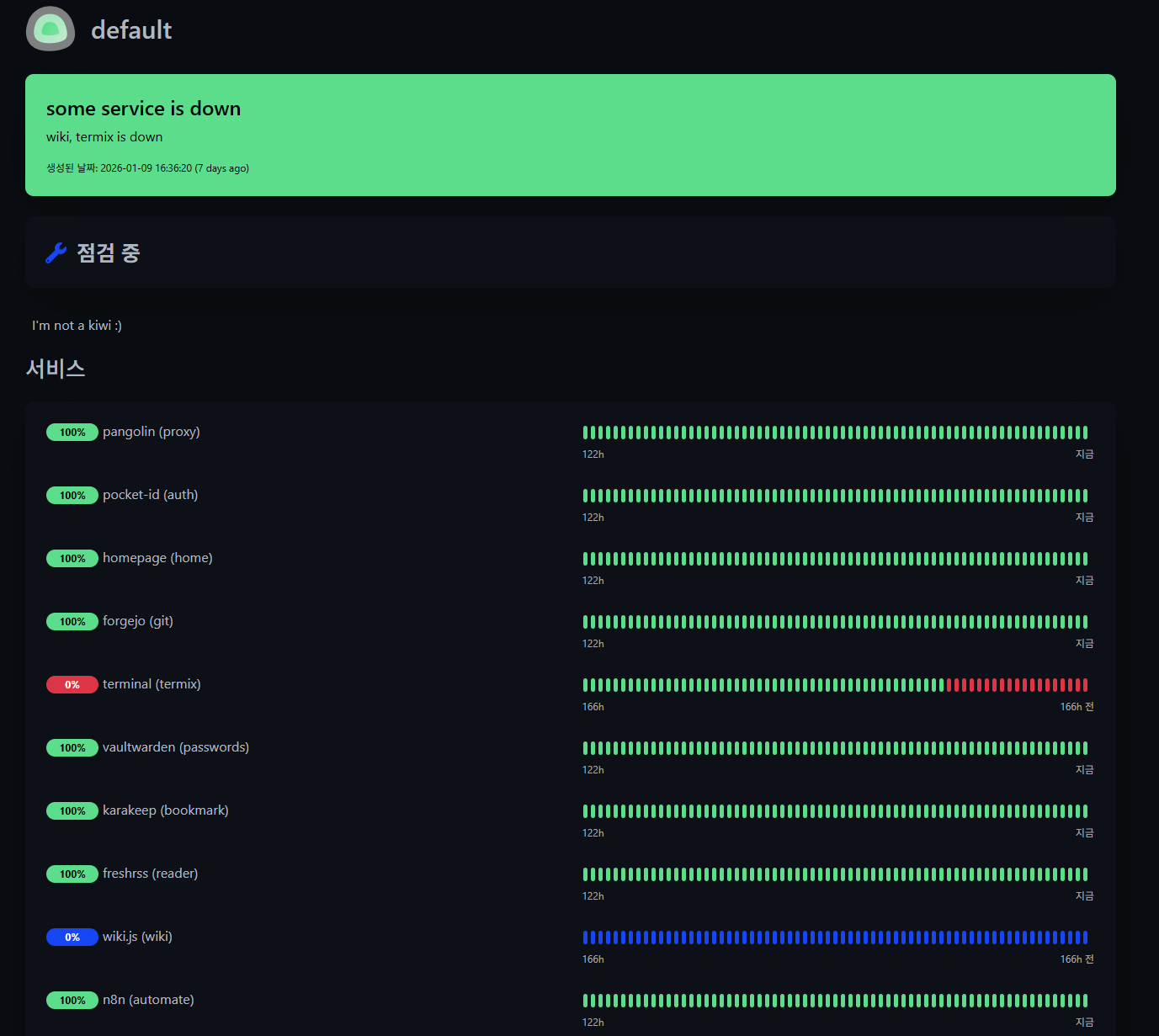1159x1036 pixels.
Task: Click the red 0% badge for termix
Action: coord(72,685)
